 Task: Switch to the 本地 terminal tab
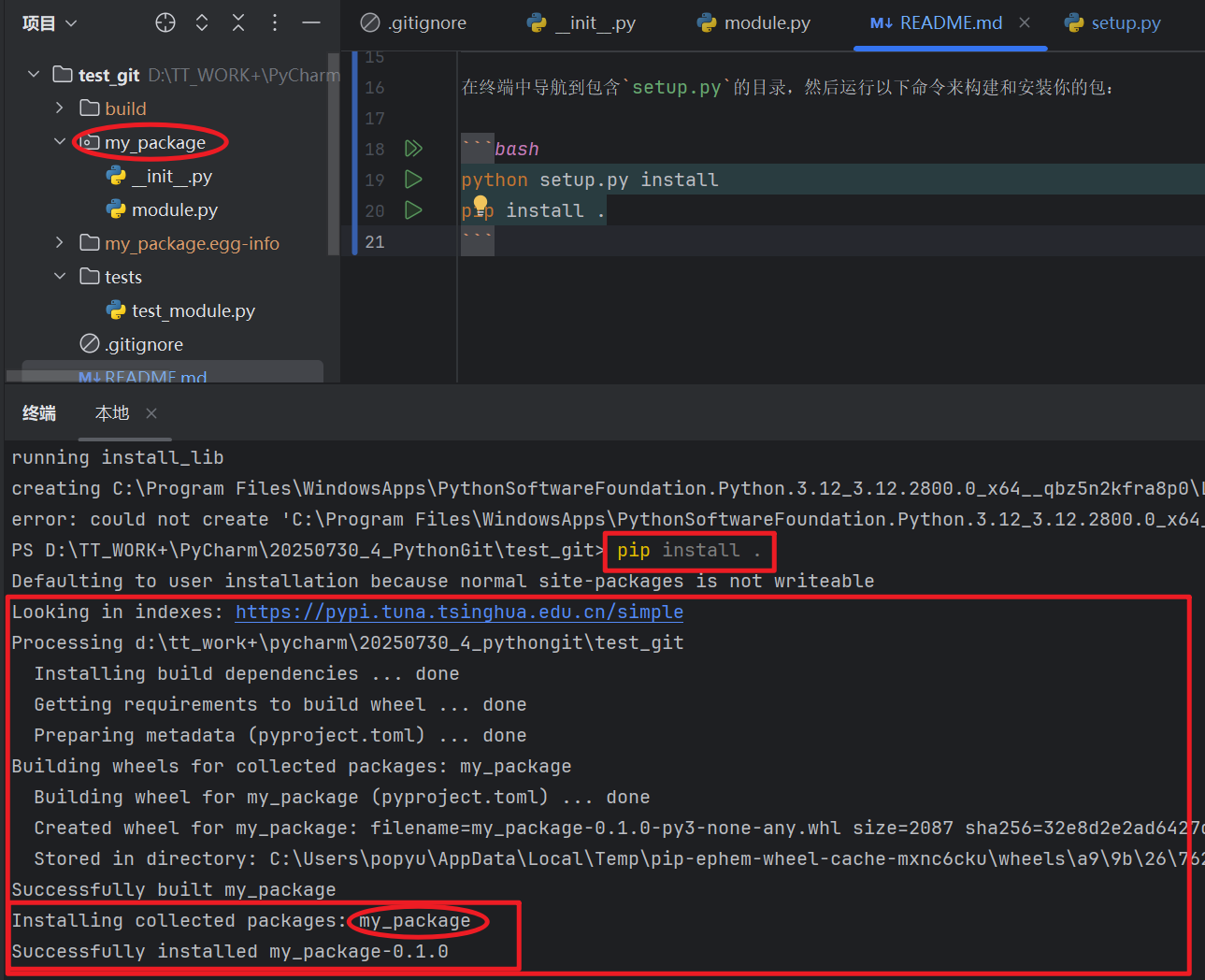(x=112, y=413)
